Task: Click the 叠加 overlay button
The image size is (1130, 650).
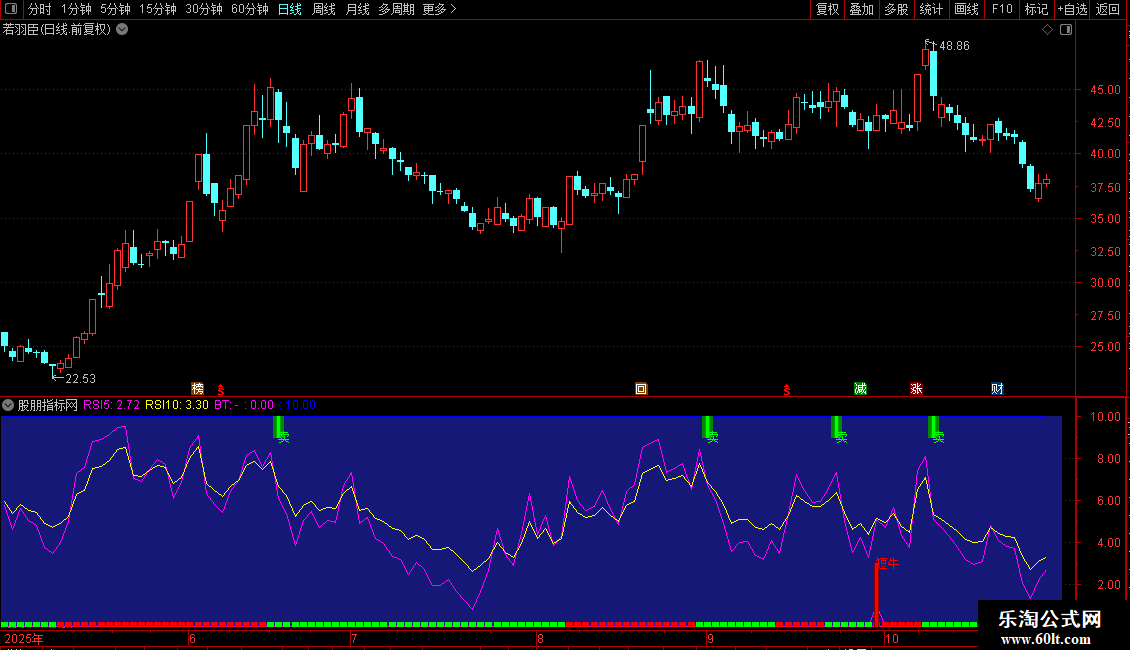Action: click(x=862, y=9)
